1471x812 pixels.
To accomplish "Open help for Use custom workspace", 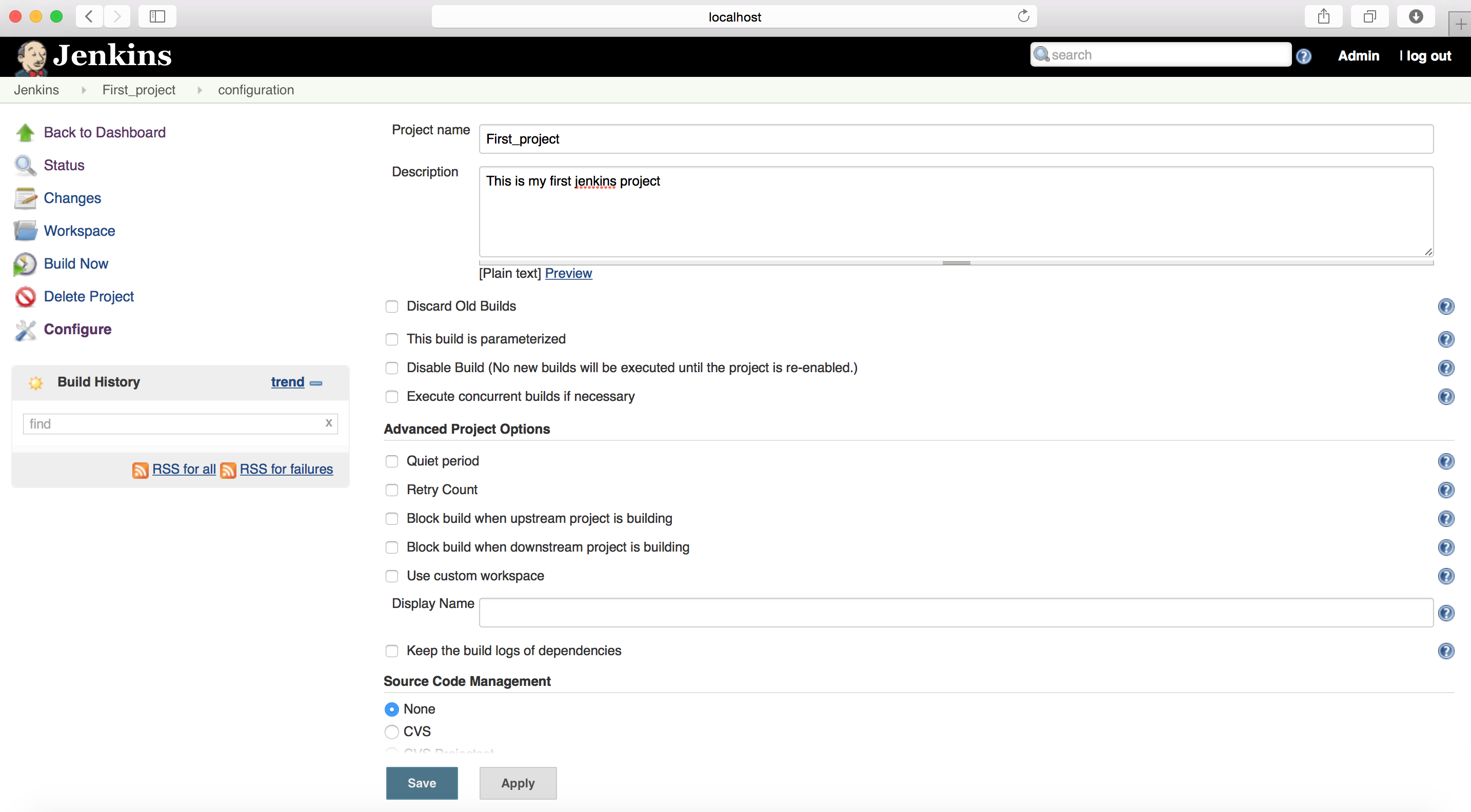I will tap(1445, 576).
